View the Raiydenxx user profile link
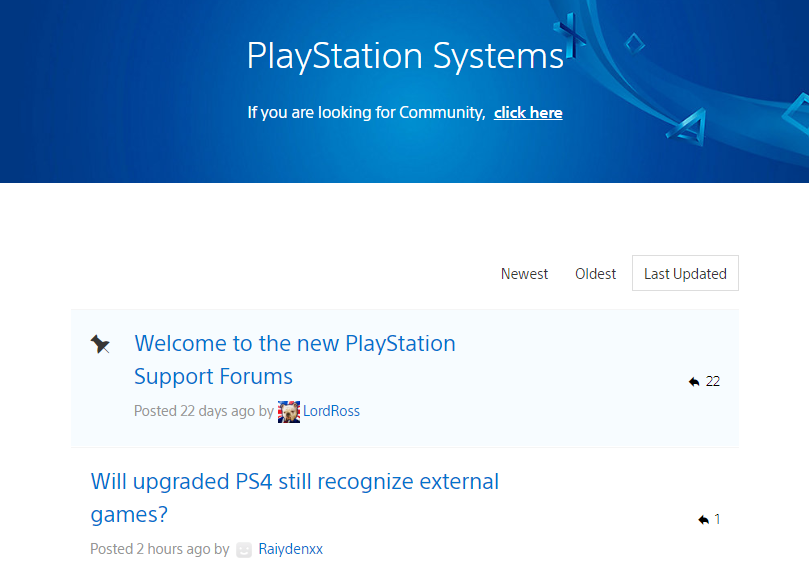Viewport: 809px width, 573px height. [290, 549]
